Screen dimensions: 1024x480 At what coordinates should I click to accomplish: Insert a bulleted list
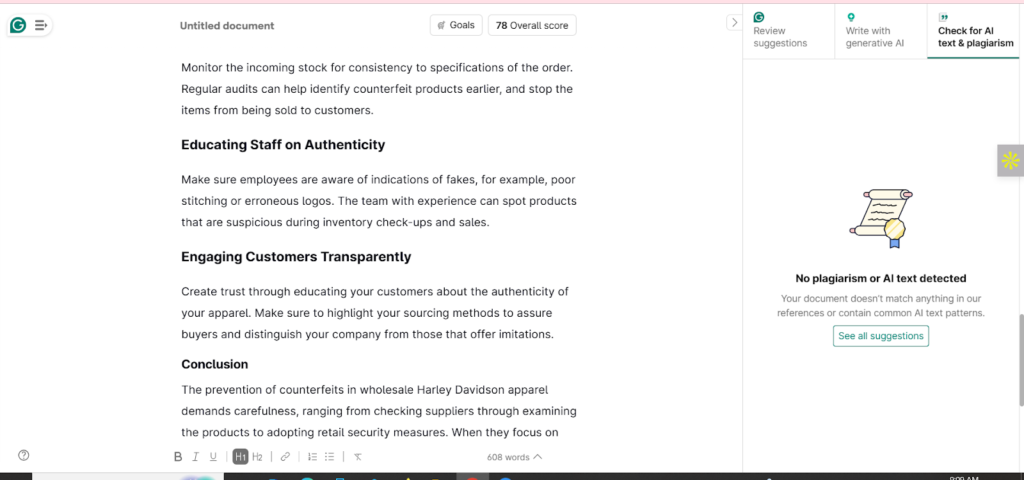pos(330,457)
